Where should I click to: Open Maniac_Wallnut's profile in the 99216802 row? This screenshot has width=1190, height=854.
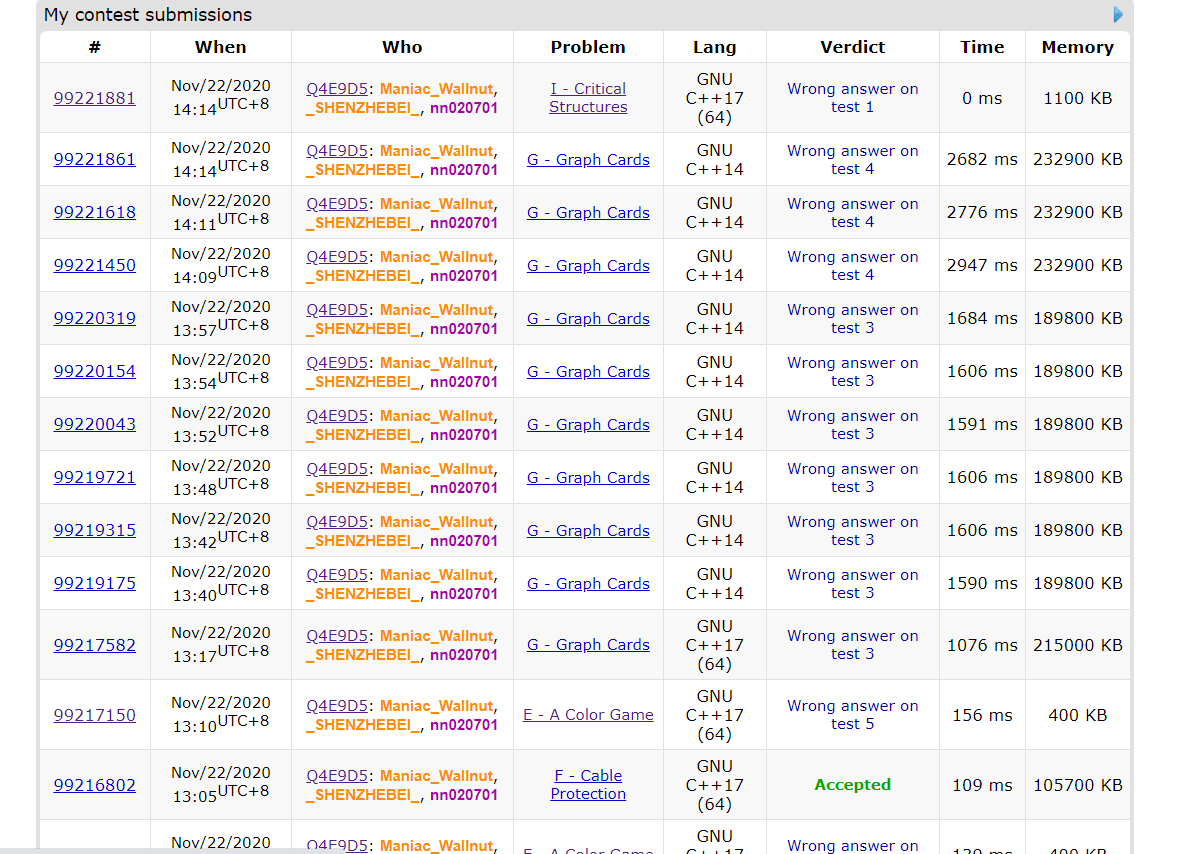436,776
